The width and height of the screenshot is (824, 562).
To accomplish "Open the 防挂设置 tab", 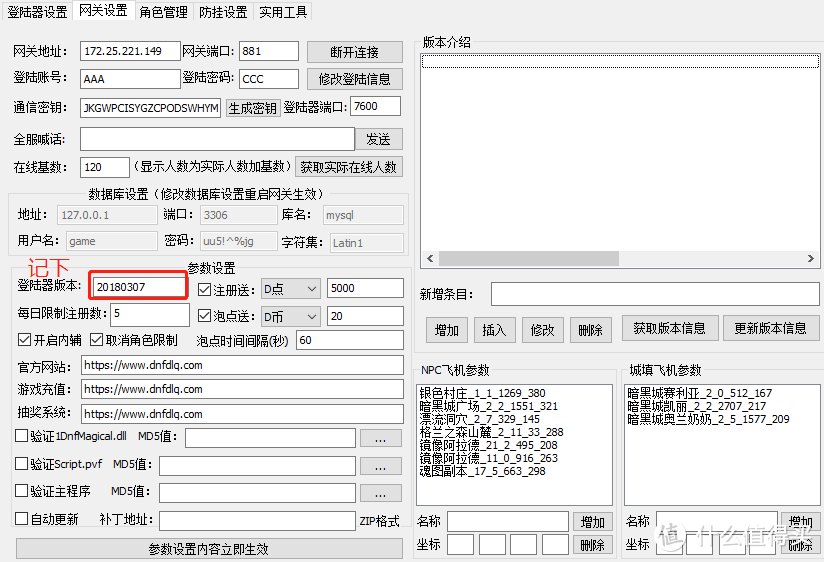I will [223, 12].
